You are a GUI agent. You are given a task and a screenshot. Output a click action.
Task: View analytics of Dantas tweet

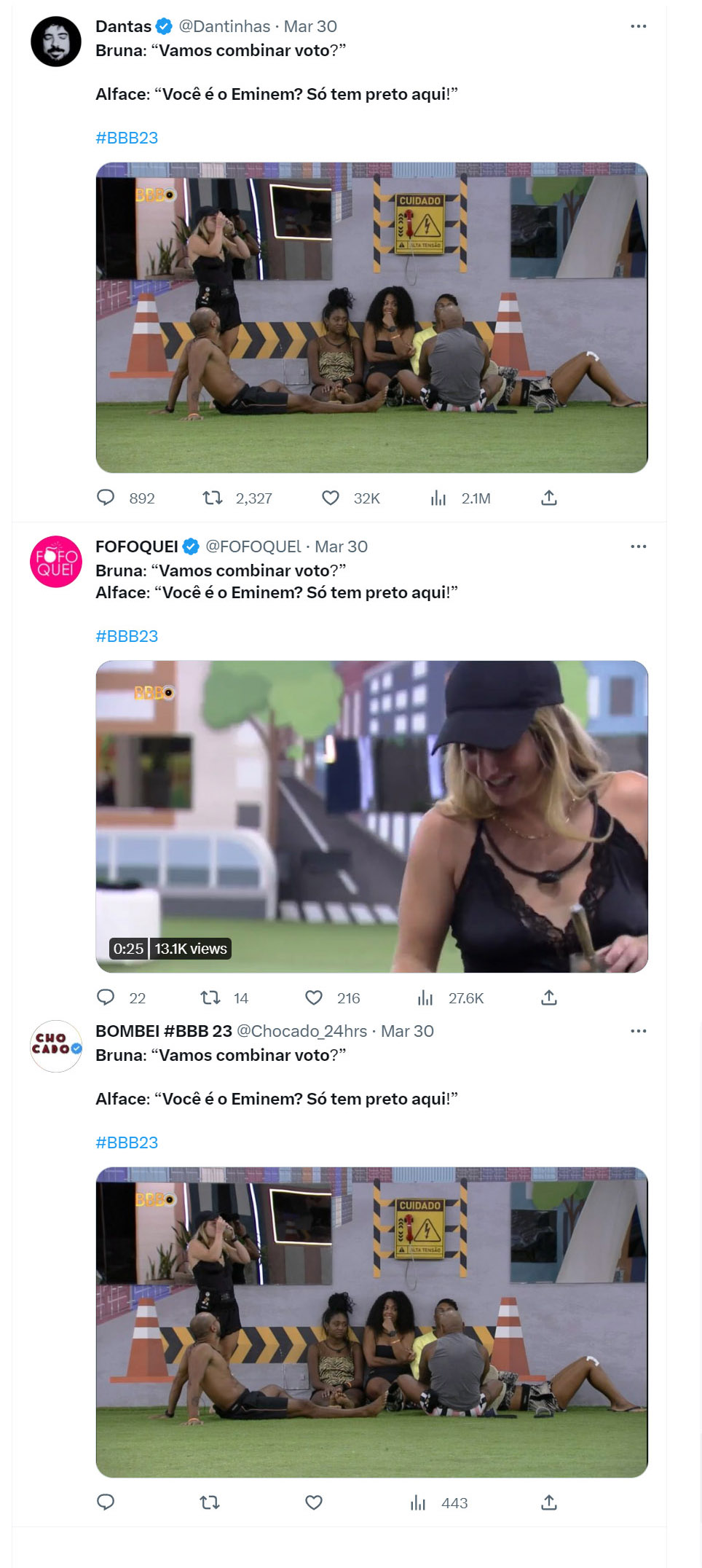click(438, 498)
